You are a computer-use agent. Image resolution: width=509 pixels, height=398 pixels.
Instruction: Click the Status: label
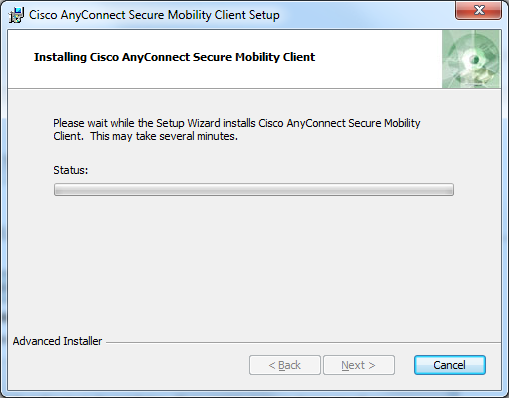(71, 170)
